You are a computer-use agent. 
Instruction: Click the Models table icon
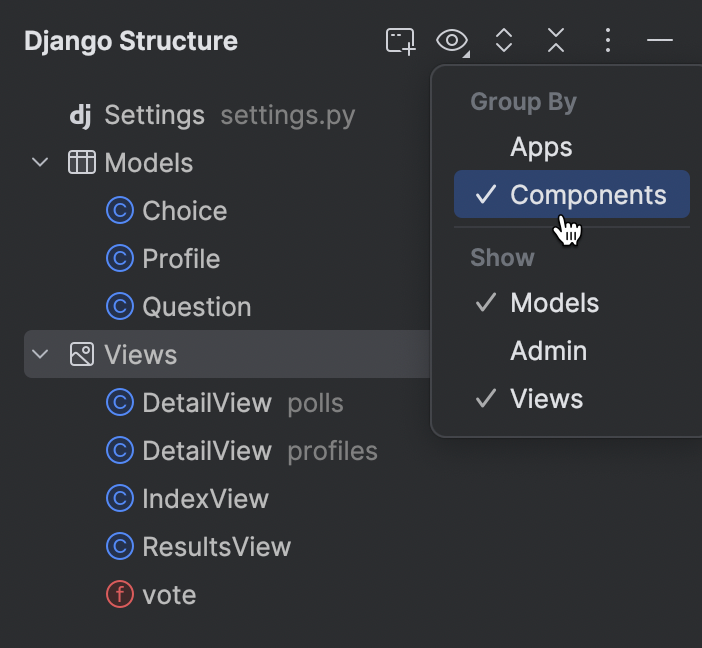pyautogui.click(x=81, y=163)
